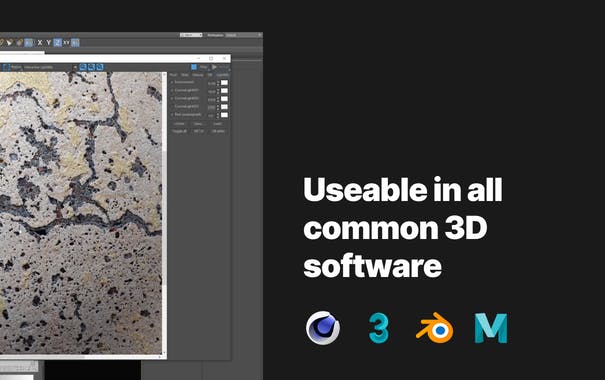Toggle the CoronaLight003 checkbox

(x=172, y=106)
